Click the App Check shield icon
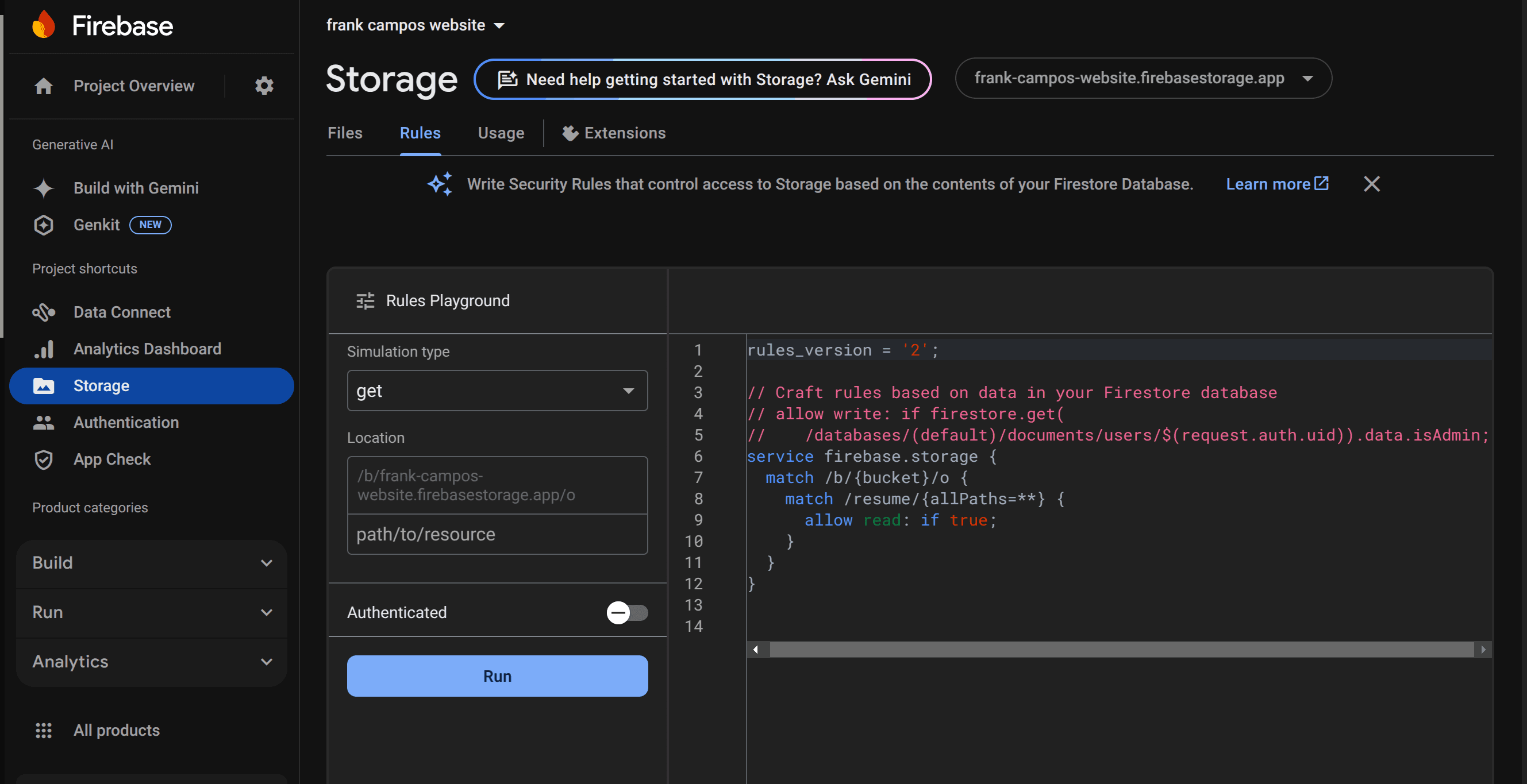Screen dimensions: 1527x784 pos(44,459)
